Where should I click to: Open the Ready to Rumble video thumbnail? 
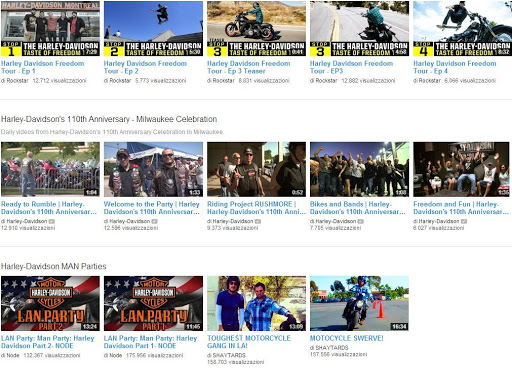50,169
